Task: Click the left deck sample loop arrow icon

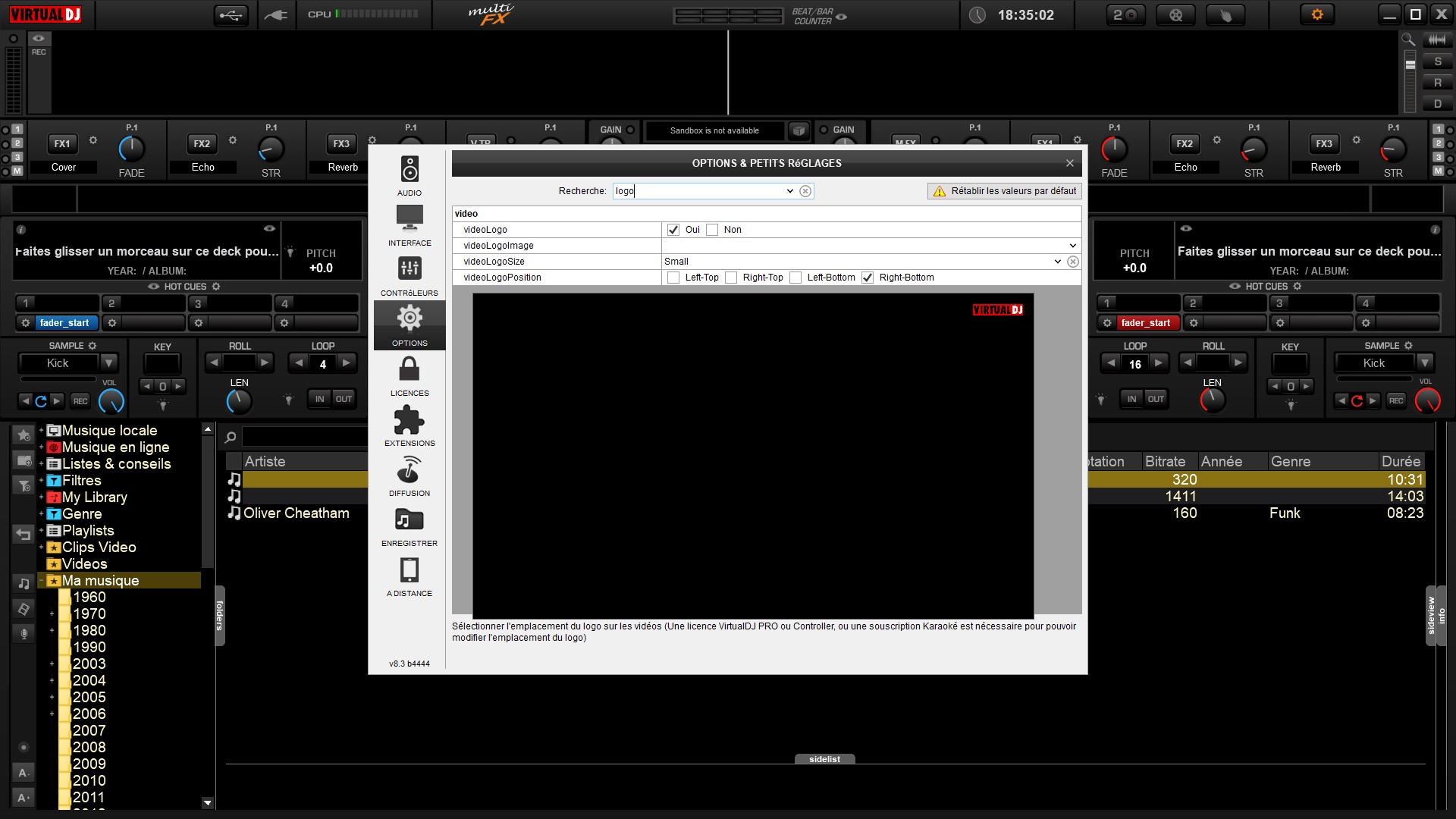Action: [x=41, y=400]
